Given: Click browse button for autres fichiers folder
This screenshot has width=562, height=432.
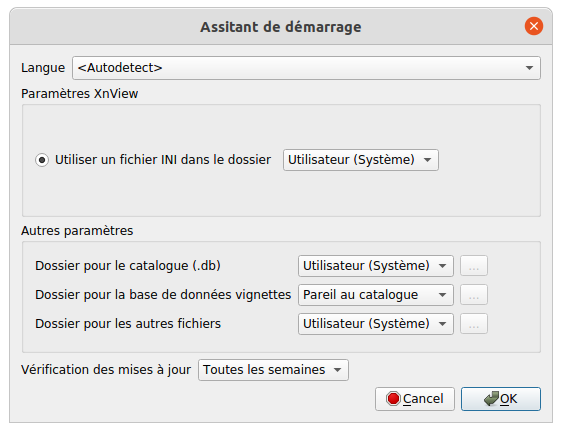Looking at the screenshot, I should point(474,324).
